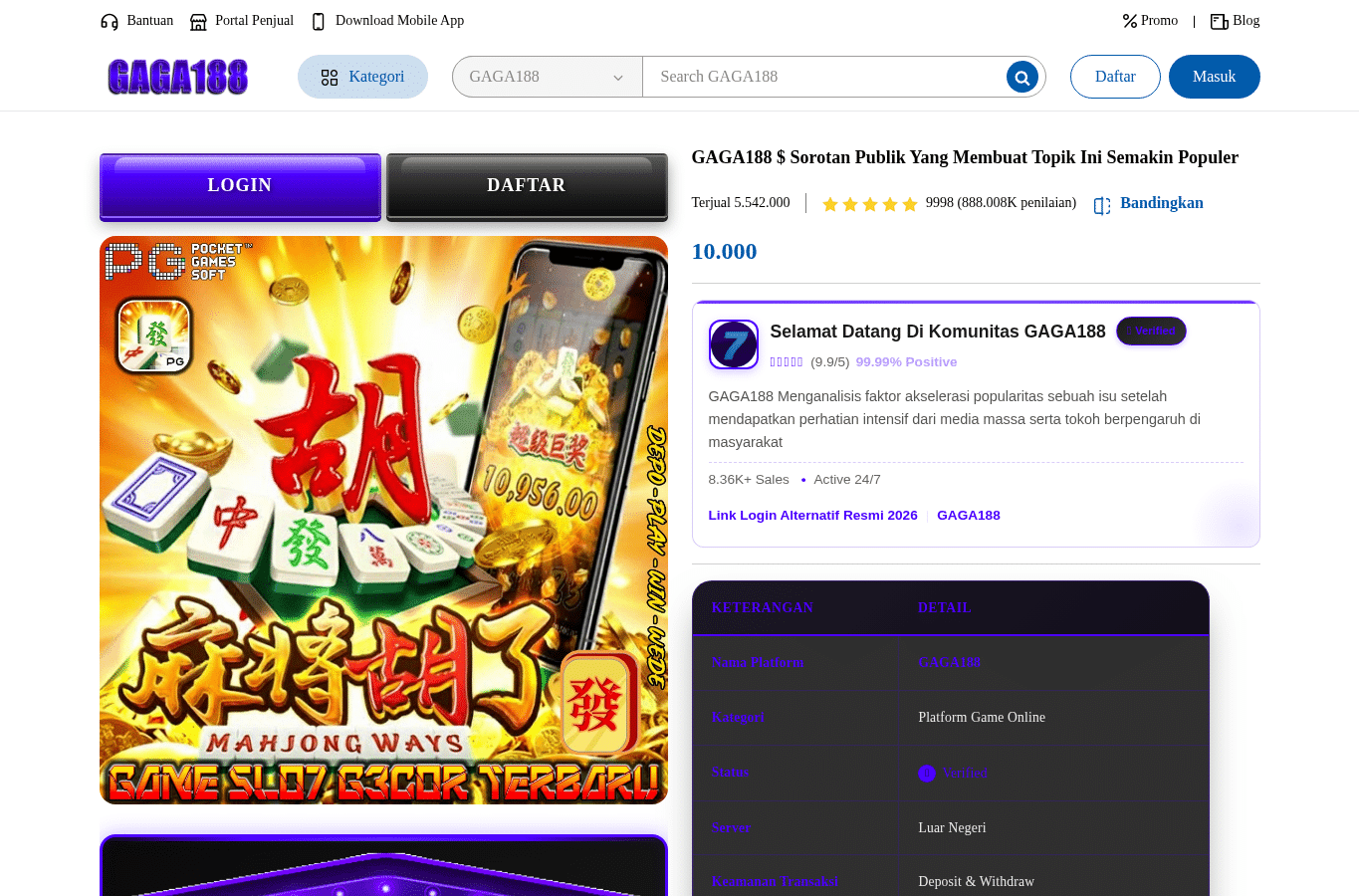Click the 9998 (888.008K penilaian) rating count
The width and height of the screenshot is (1359, 896).
1001,203
